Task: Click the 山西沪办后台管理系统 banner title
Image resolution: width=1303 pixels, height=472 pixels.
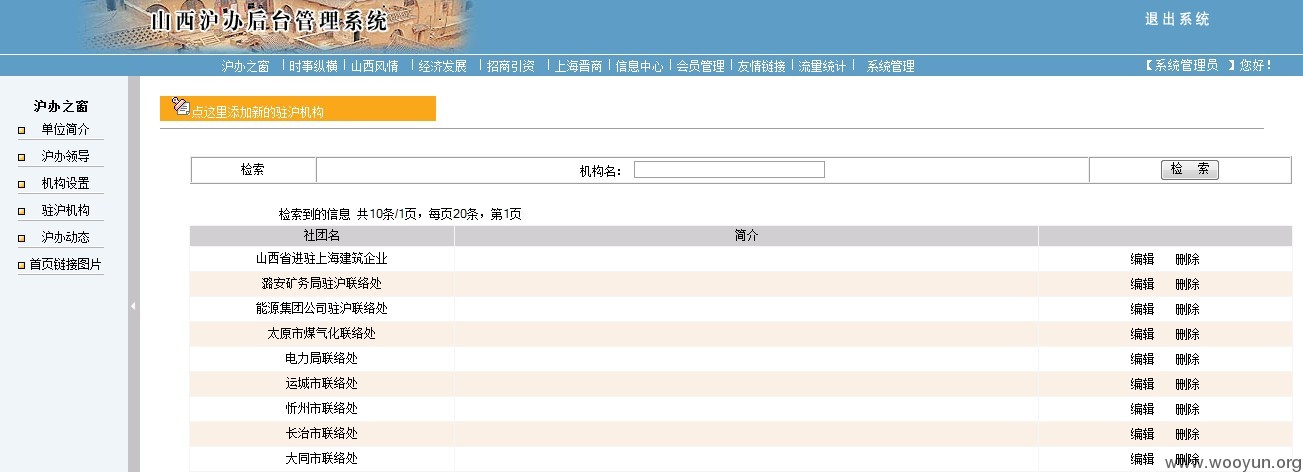Action: pos(268,20)
